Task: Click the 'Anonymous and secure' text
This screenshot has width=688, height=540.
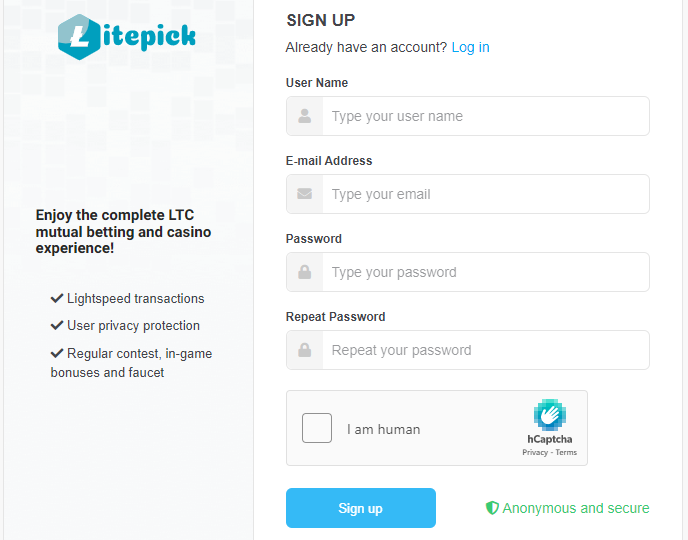Action: 576,508
